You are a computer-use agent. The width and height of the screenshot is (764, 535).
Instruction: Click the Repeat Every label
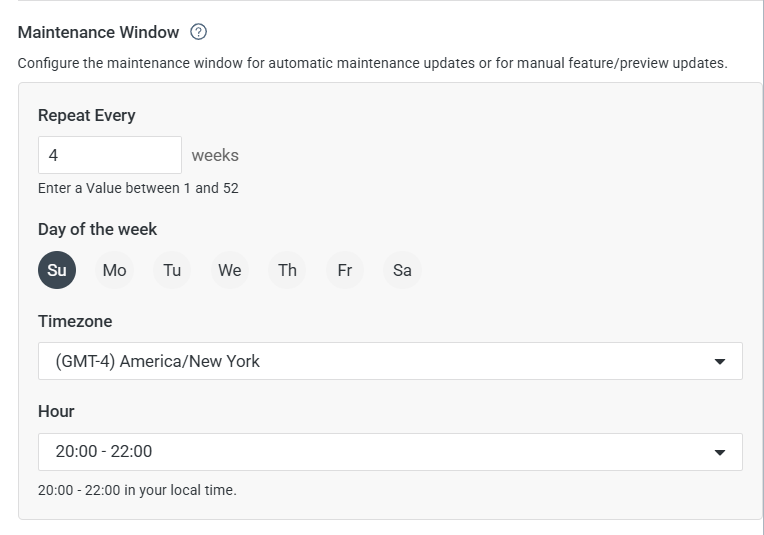pos(87,115)
